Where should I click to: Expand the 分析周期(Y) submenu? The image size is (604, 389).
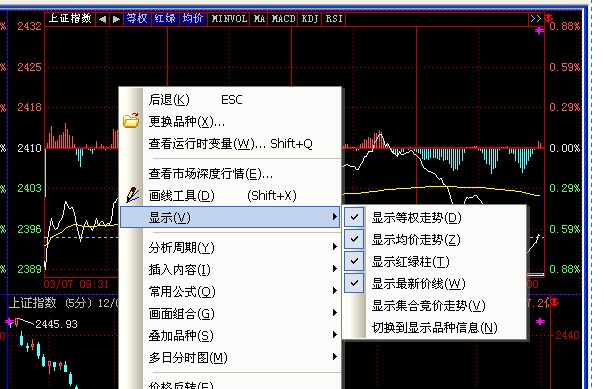click(230, 247)
